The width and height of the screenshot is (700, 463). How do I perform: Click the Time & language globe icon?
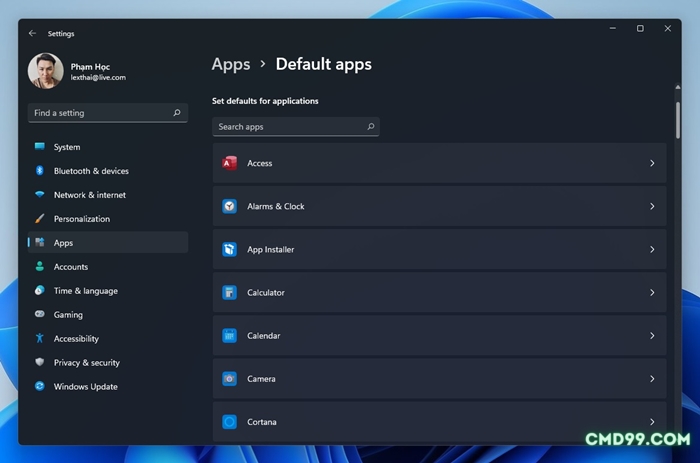[40, 291]
